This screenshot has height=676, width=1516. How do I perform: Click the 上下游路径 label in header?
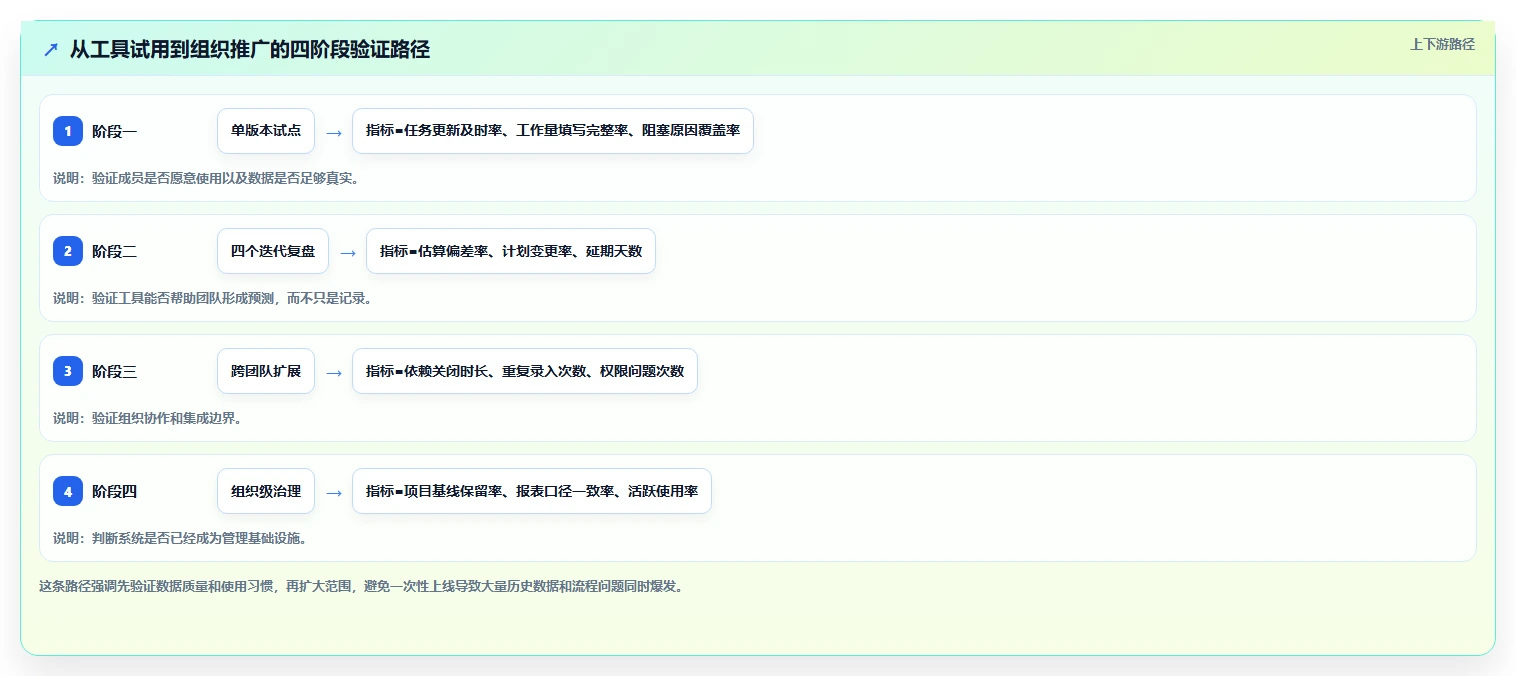tap(1442, 44)
